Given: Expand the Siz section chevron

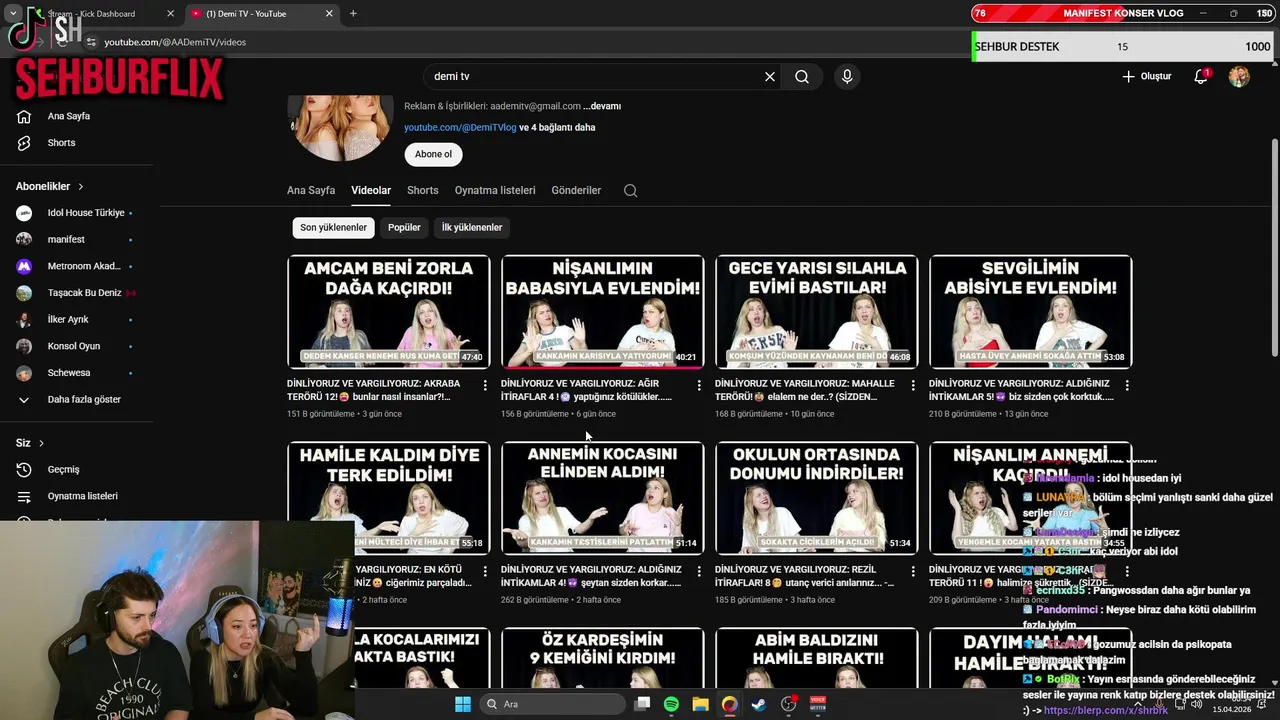Looking at the screenshot, I should tap(41, 443).
